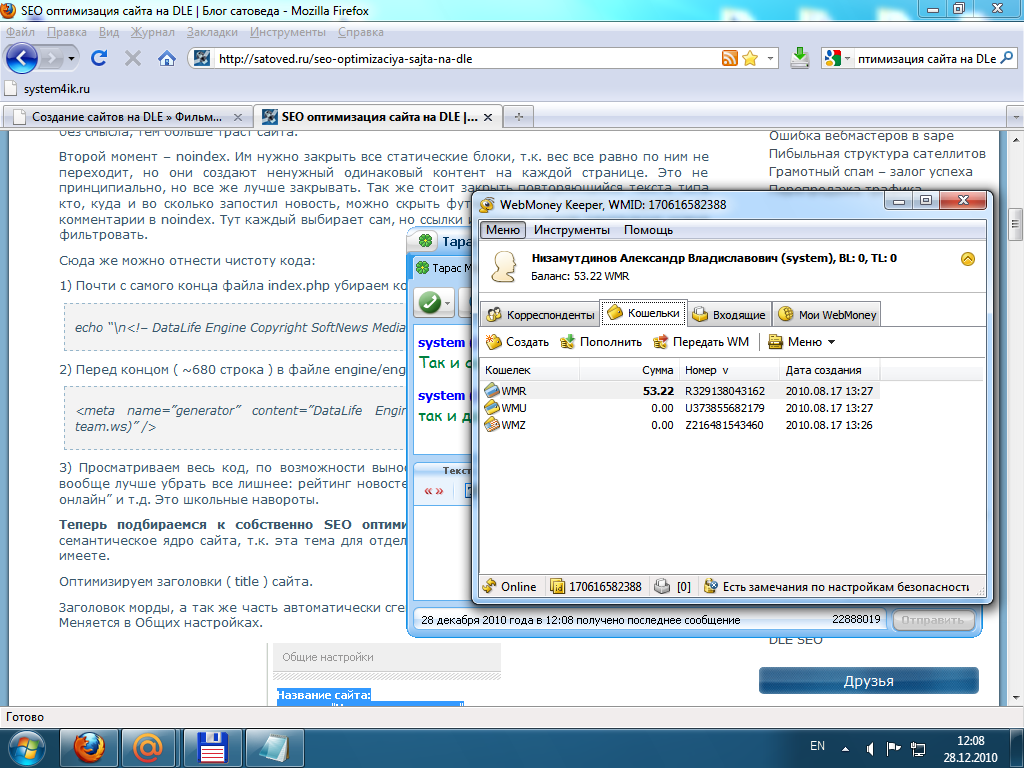Viewport: 1024px width, 768px height.
Task: Switch to Создание сайтов на DLE tab
Action: [126, 117]
